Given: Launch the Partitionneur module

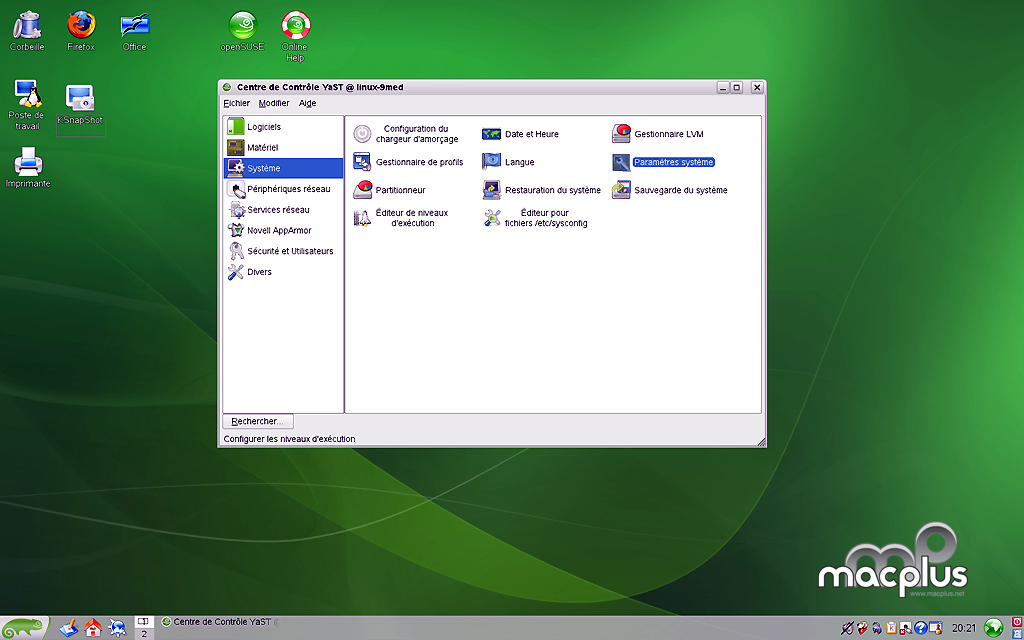Looking at the screenshot, I should click(389, 190).
